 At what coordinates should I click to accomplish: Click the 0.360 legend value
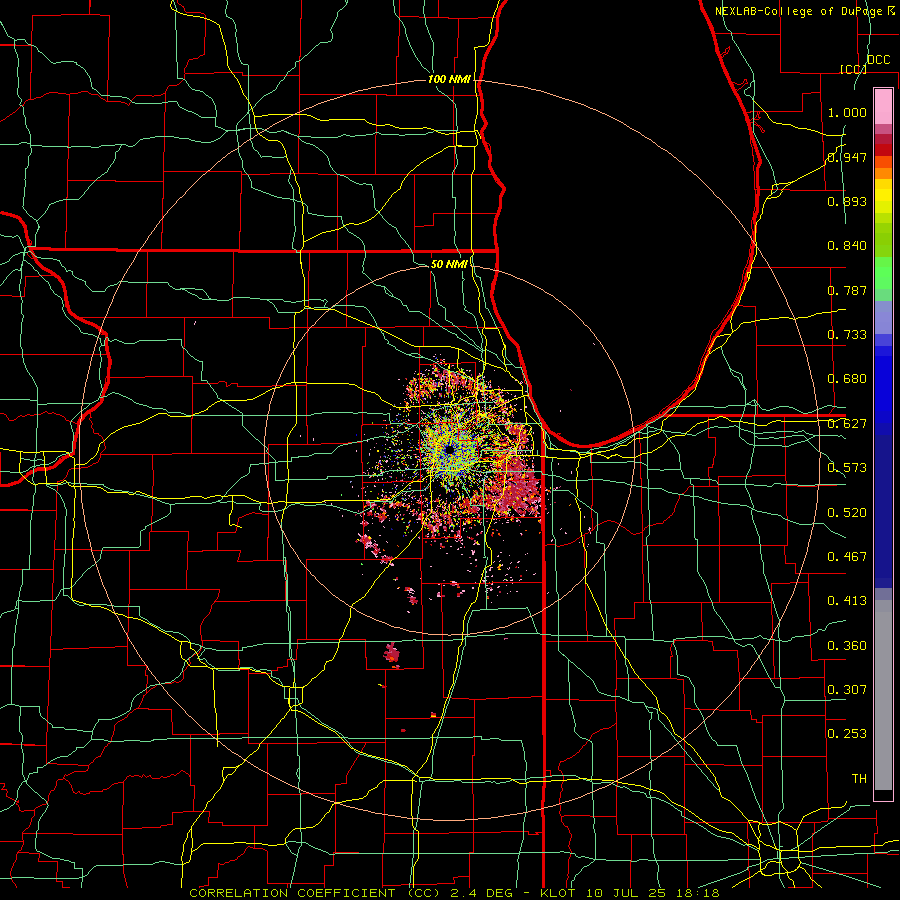tap(847, 646)
